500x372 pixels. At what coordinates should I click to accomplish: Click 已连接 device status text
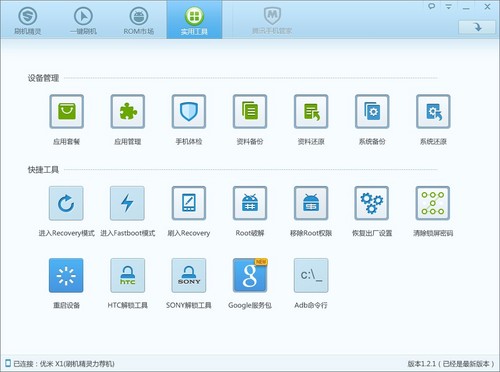(64, 364)
